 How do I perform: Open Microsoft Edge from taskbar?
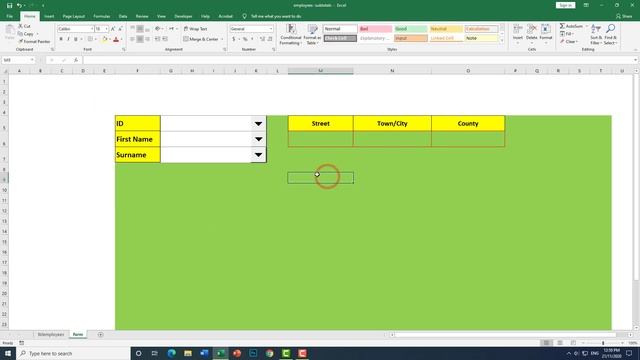[171, 353]
